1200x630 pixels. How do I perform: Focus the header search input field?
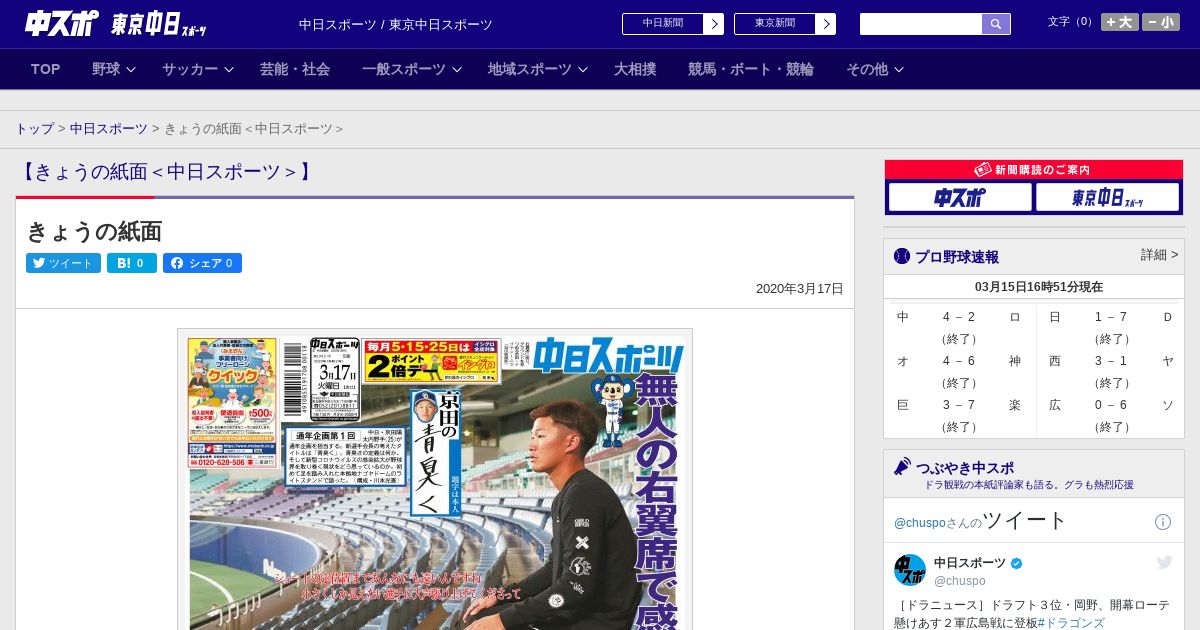click(921, 24)
